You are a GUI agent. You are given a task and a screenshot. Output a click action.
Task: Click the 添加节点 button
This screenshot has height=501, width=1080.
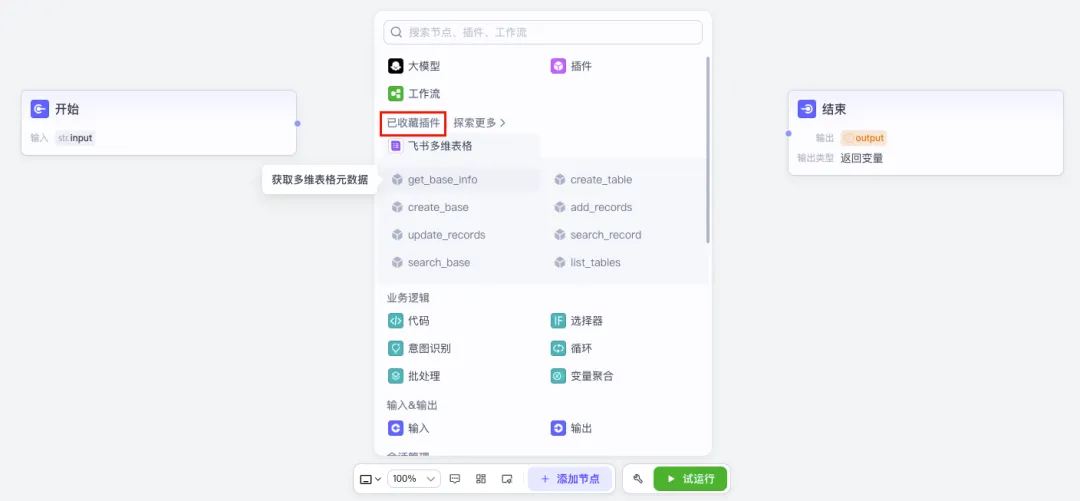570,479
